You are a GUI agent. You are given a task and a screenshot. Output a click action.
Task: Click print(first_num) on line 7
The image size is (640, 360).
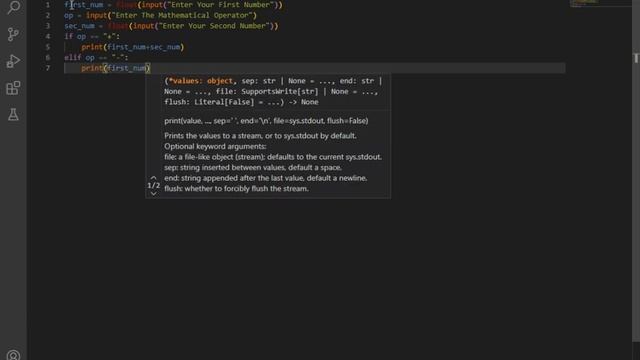[116, 68]
